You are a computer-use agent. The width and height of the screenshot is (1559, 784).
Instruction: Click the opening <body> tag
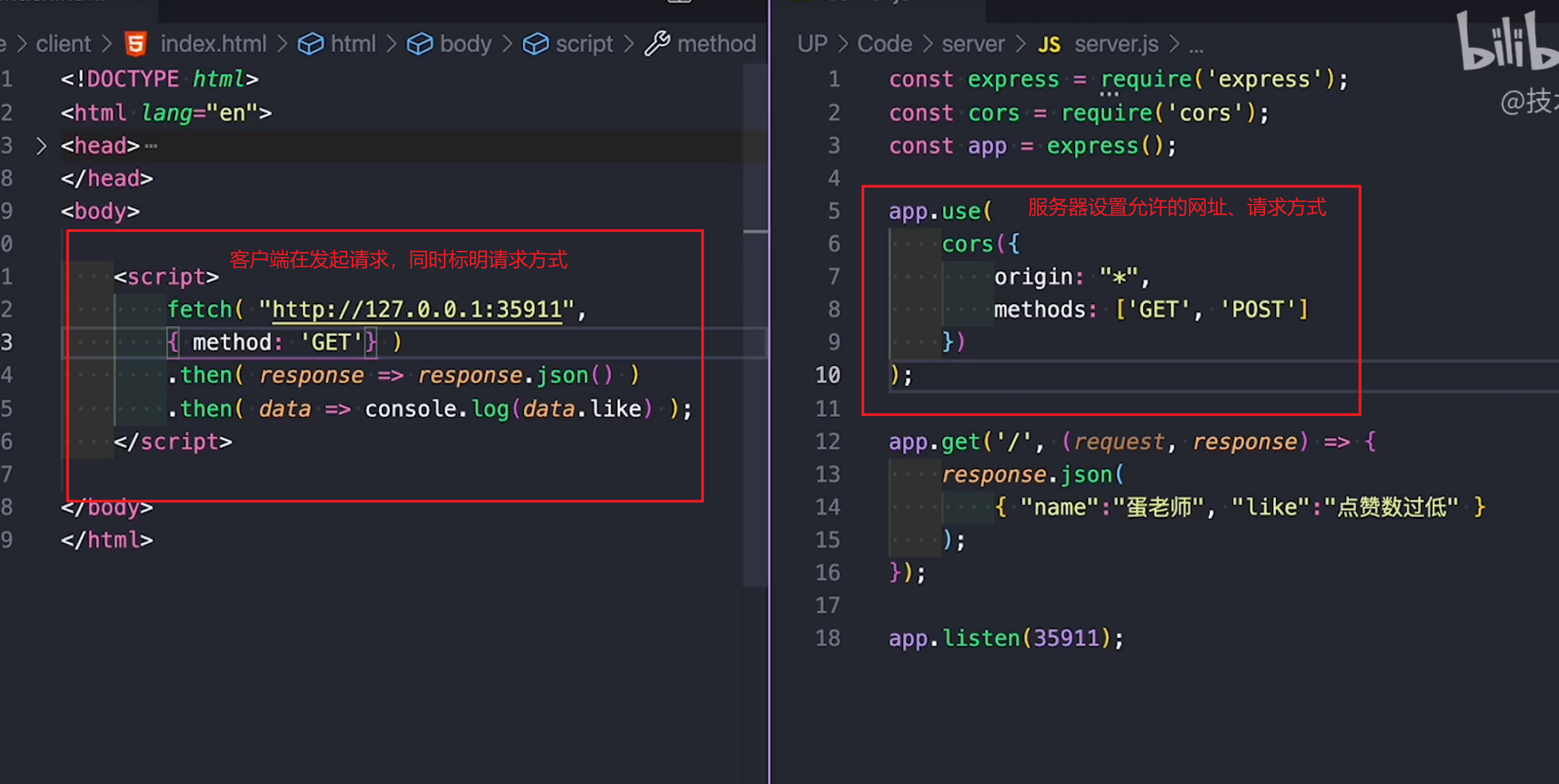(100, 211)
